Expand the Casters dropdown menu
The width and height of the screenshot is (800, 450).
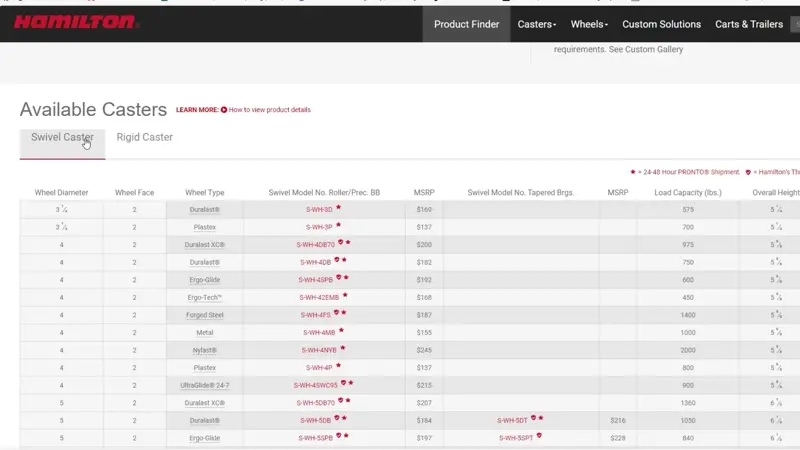click(x=537, y=24)
